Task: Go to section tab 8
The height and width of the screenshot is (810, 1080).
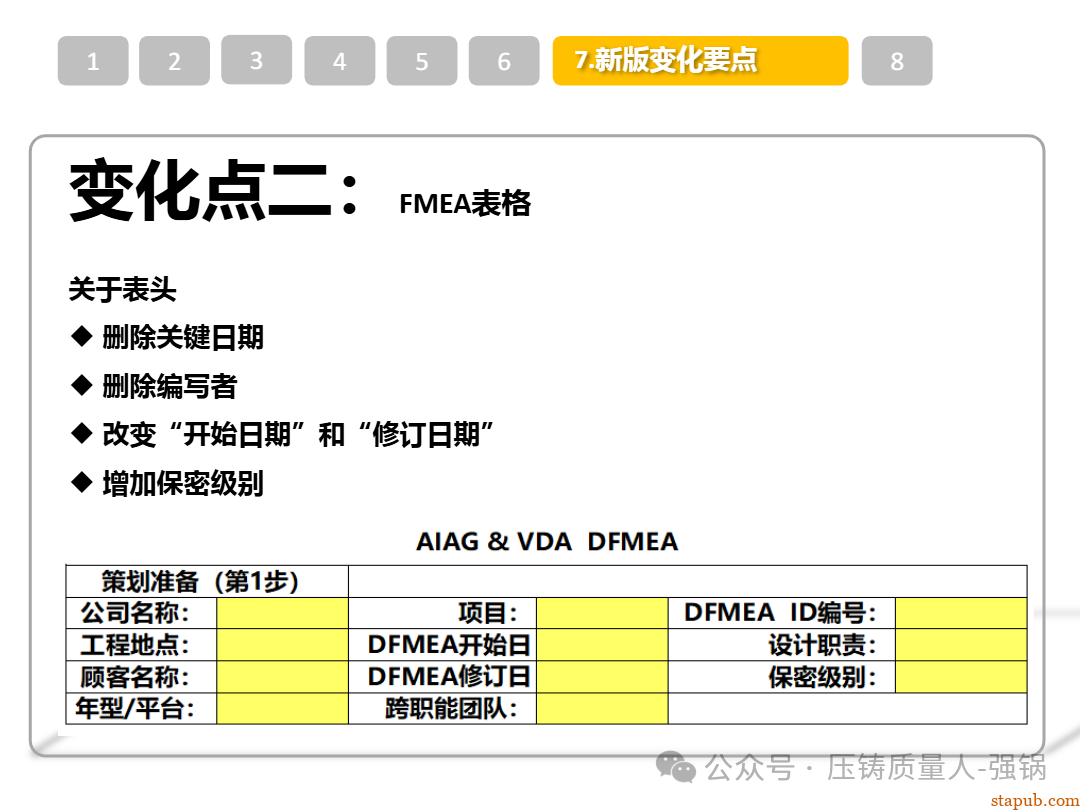Action: 897,61
